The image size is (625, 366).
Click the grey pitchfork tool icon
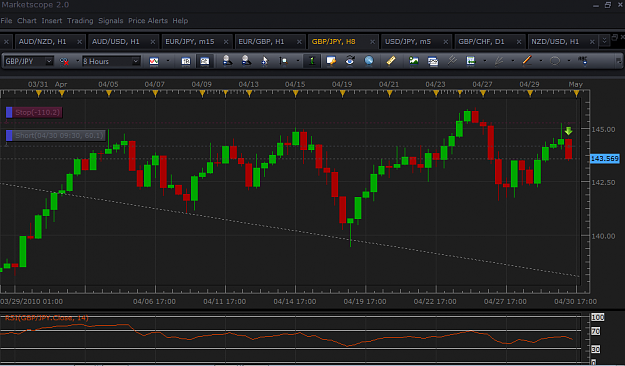coord(452,61)
